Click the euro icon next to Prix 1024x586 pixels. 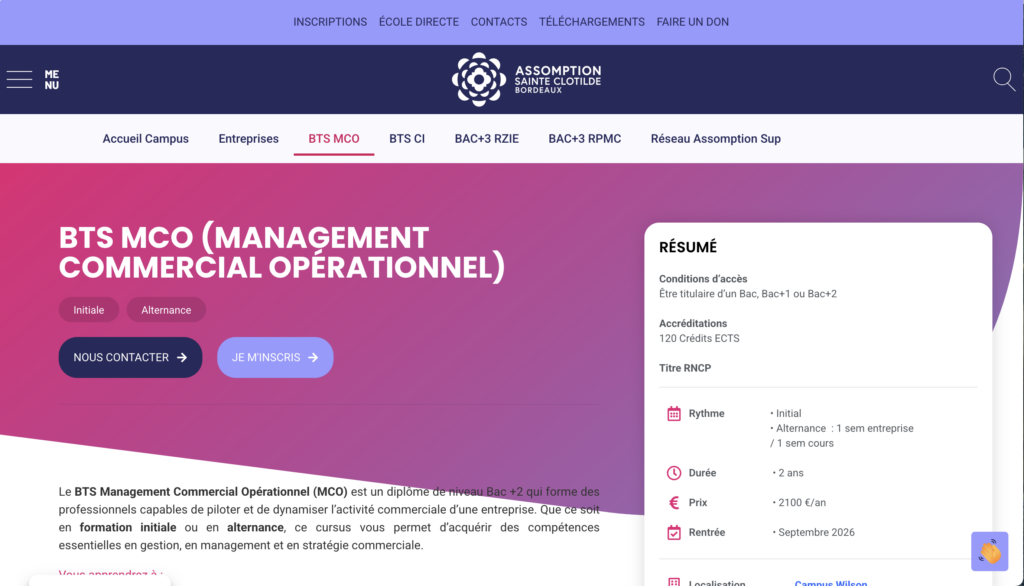point(674,502)
